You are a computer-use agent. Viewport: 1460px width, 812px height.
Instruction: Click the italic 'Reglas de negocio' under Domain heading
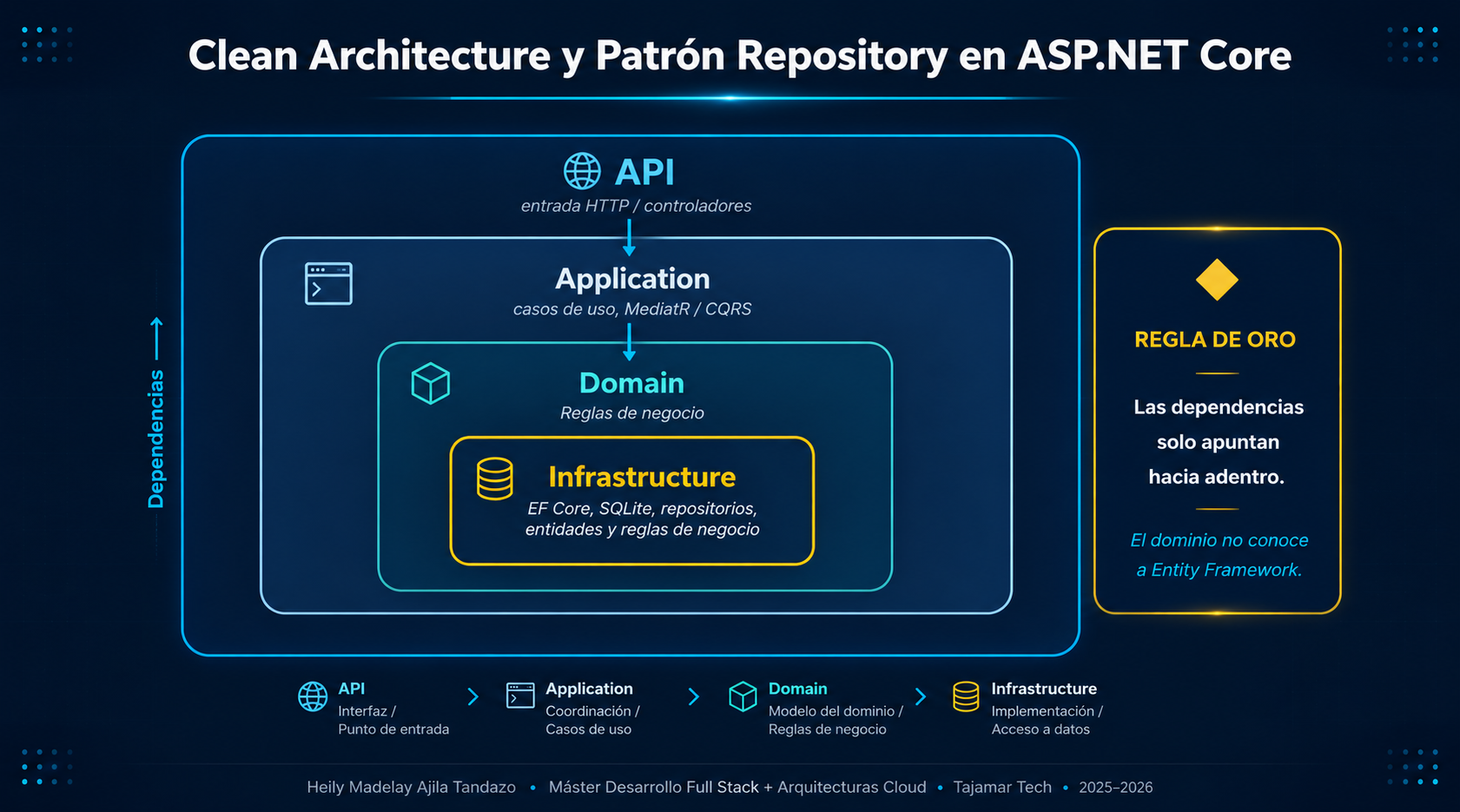click(631, 413)
